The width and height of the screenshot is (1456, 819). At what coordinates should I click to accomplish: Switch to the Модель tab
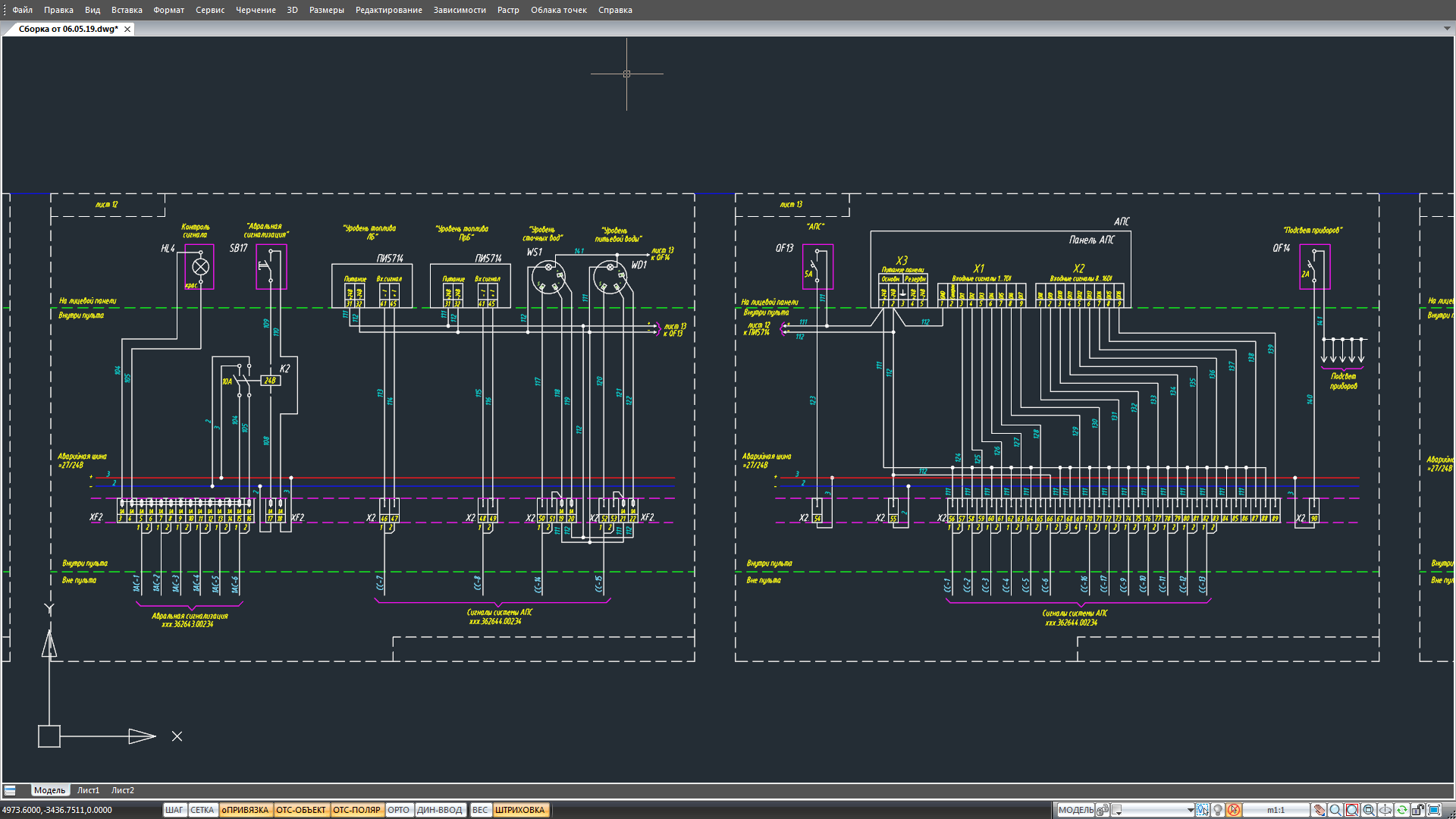click(x=50, y=790)
